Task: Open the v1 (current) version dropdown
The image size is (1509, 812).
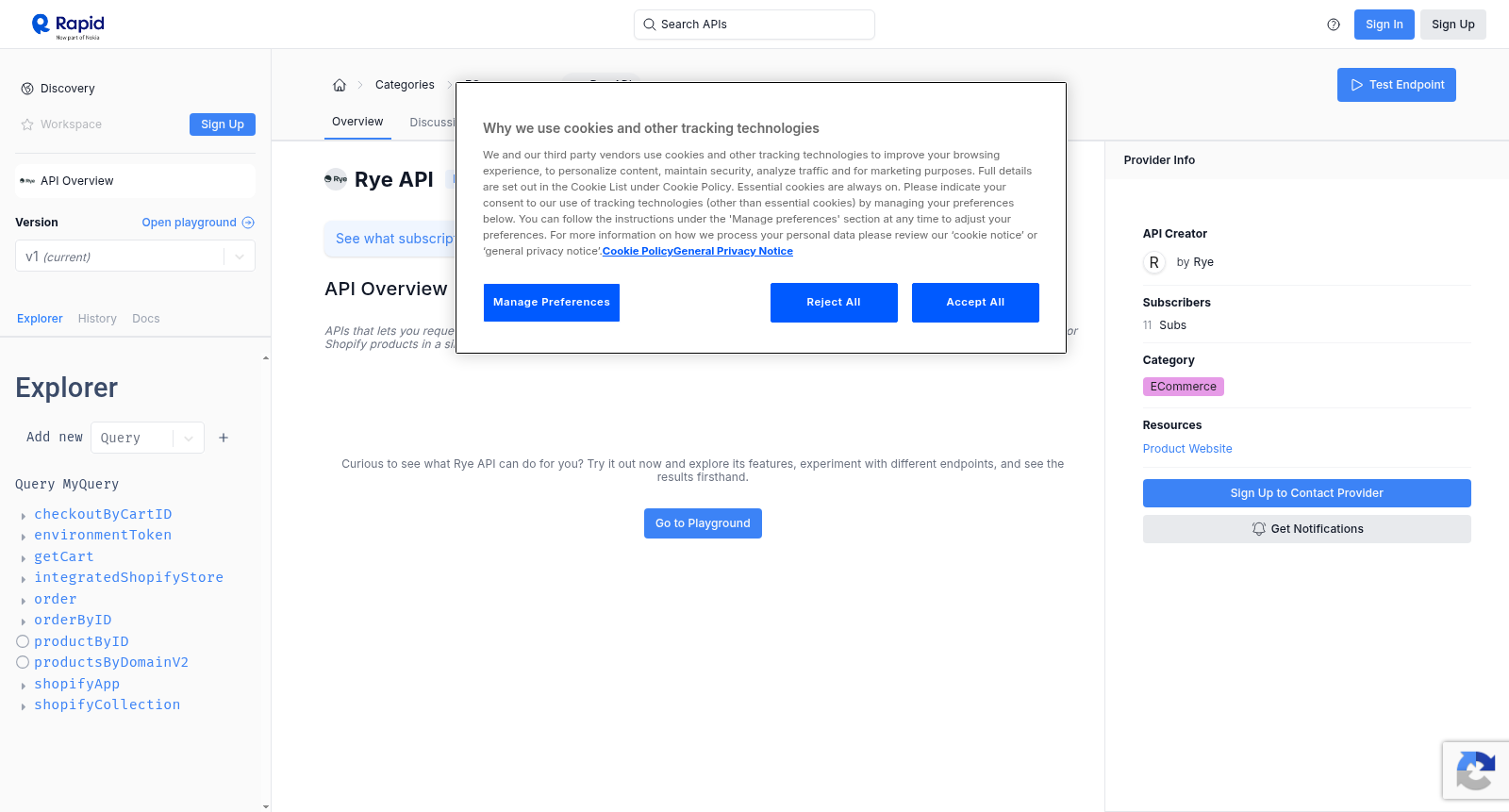Action: 135,257
